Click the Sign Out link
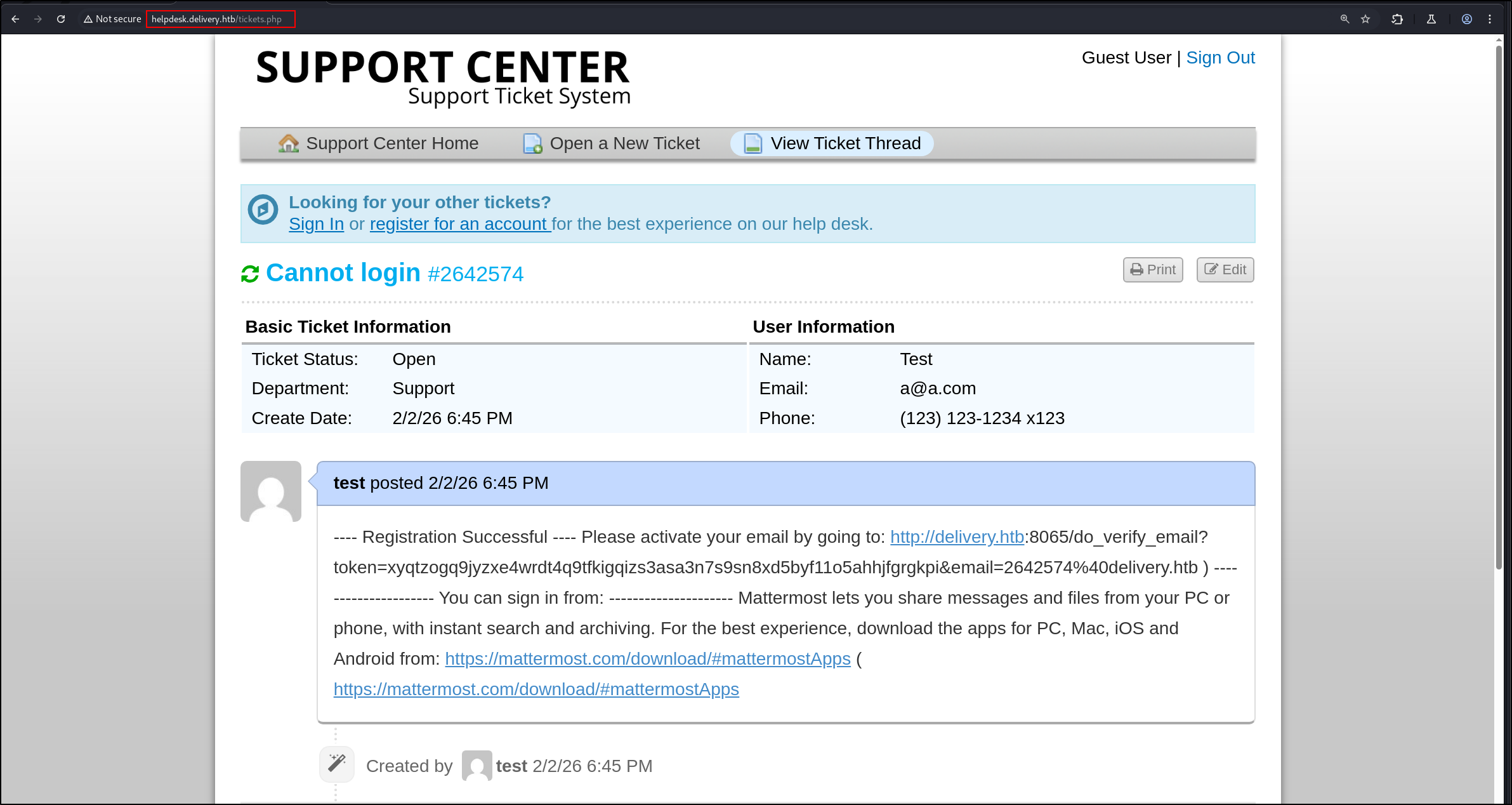The width and height of the screenshot is (1512, 805). point(1220,58)
